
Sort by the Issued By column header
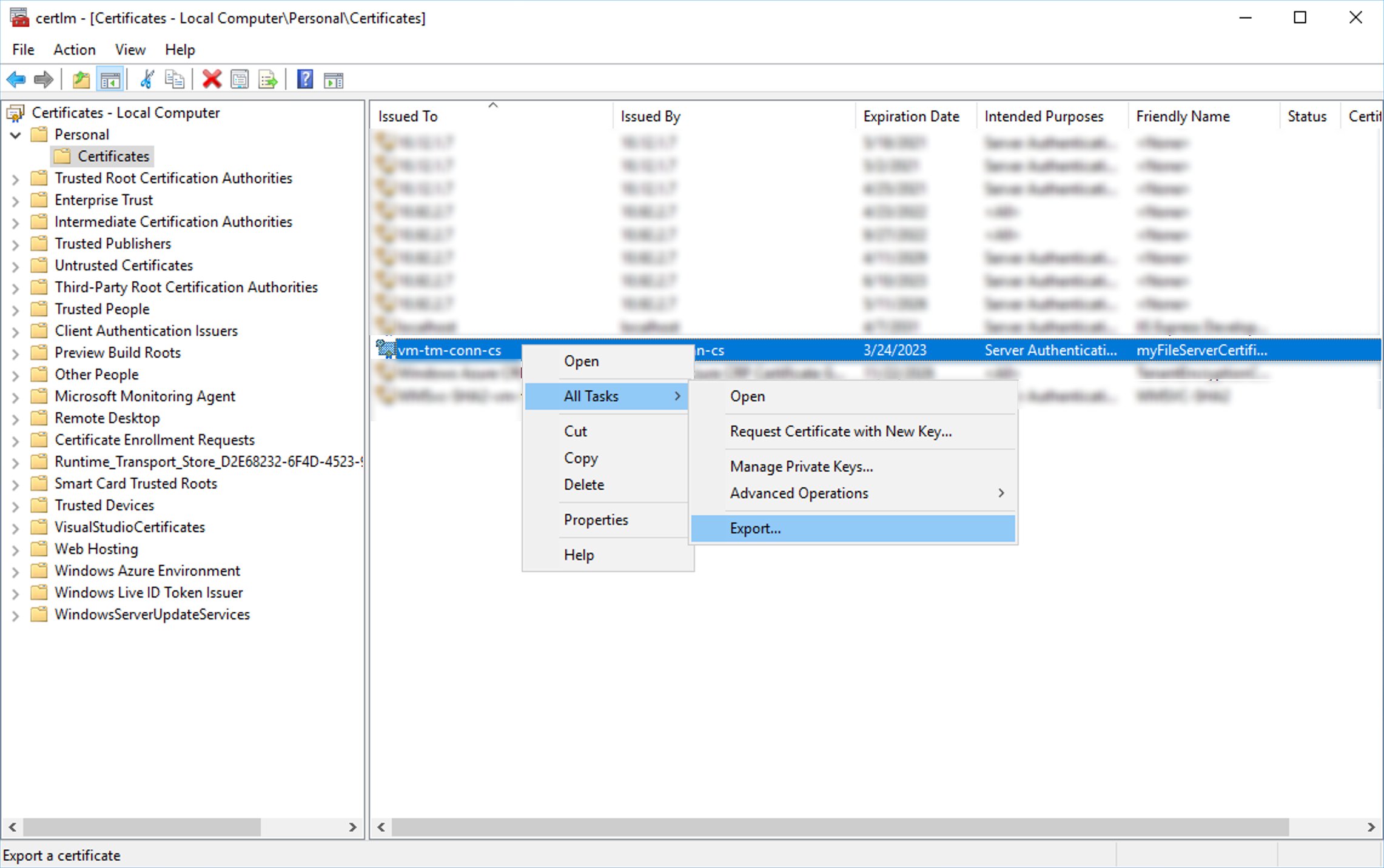click(734, 116)
